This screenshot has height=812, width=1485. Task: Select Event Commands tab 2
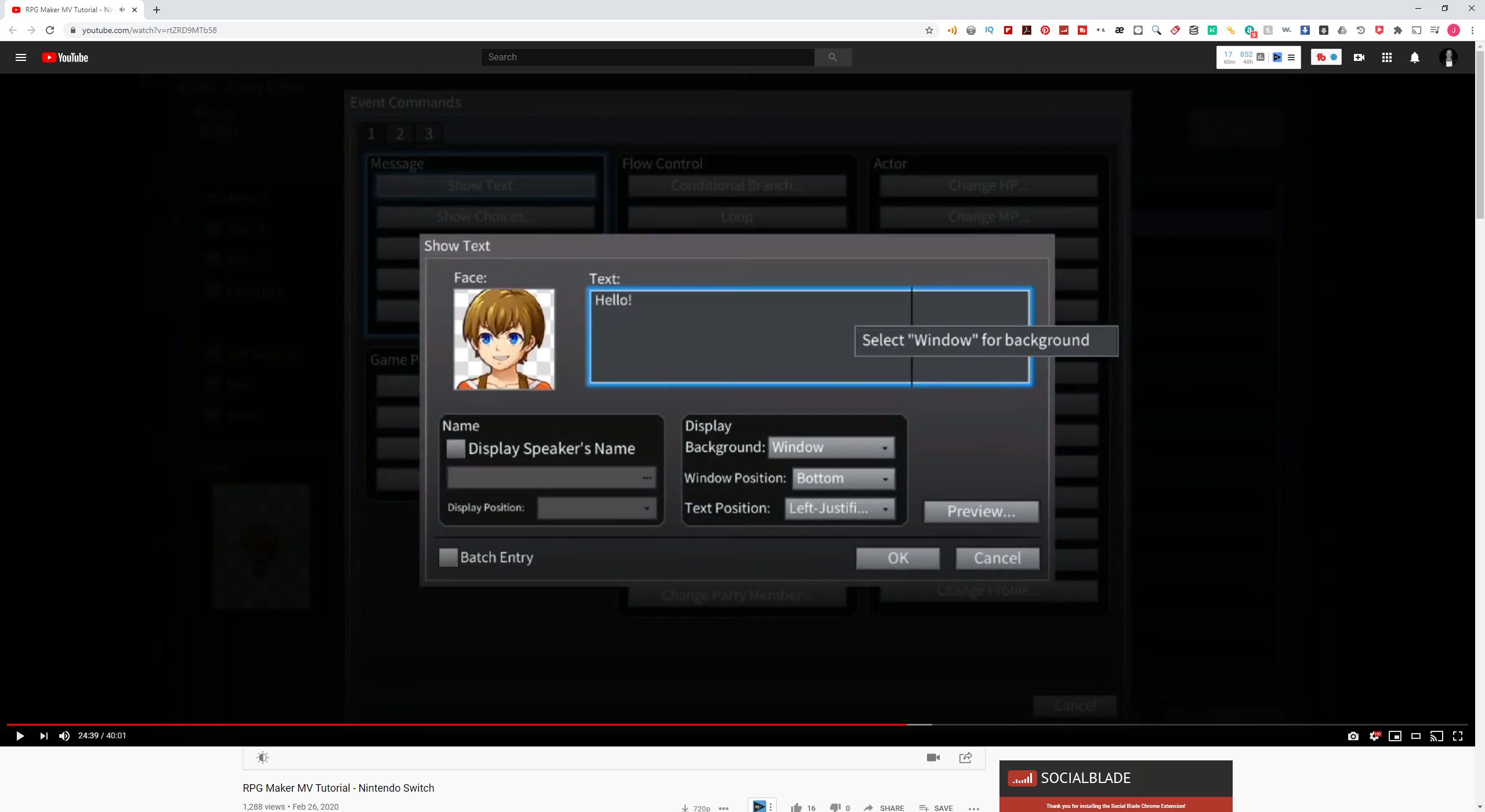(x=400, y=134)
